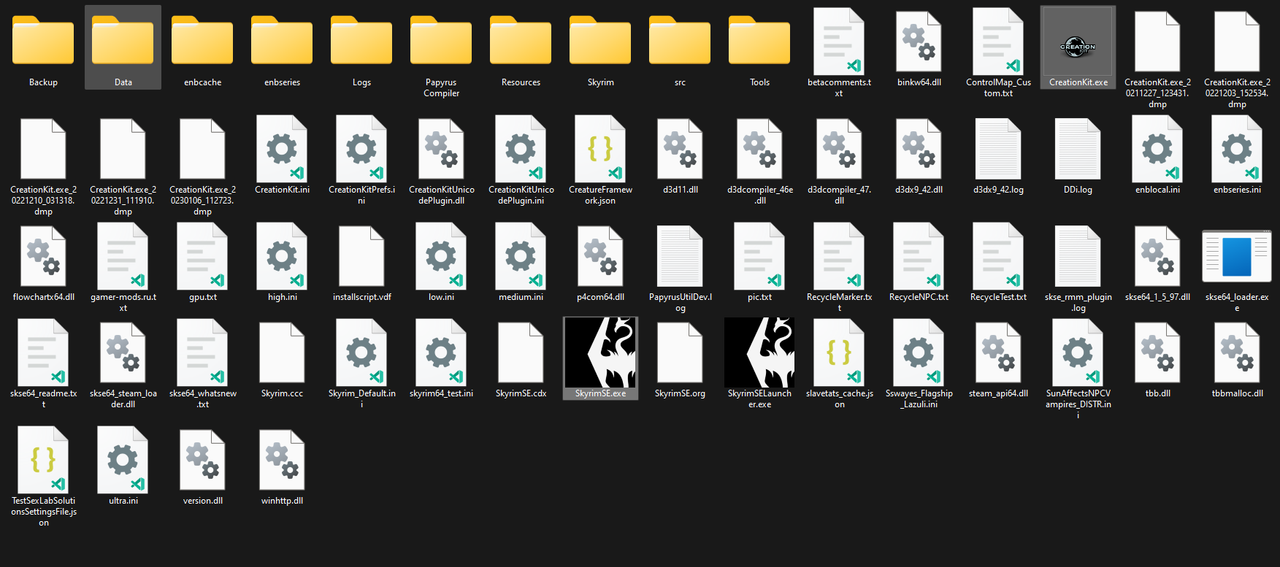
Task: Select the enbseries.ini file
Action: 1237,148
